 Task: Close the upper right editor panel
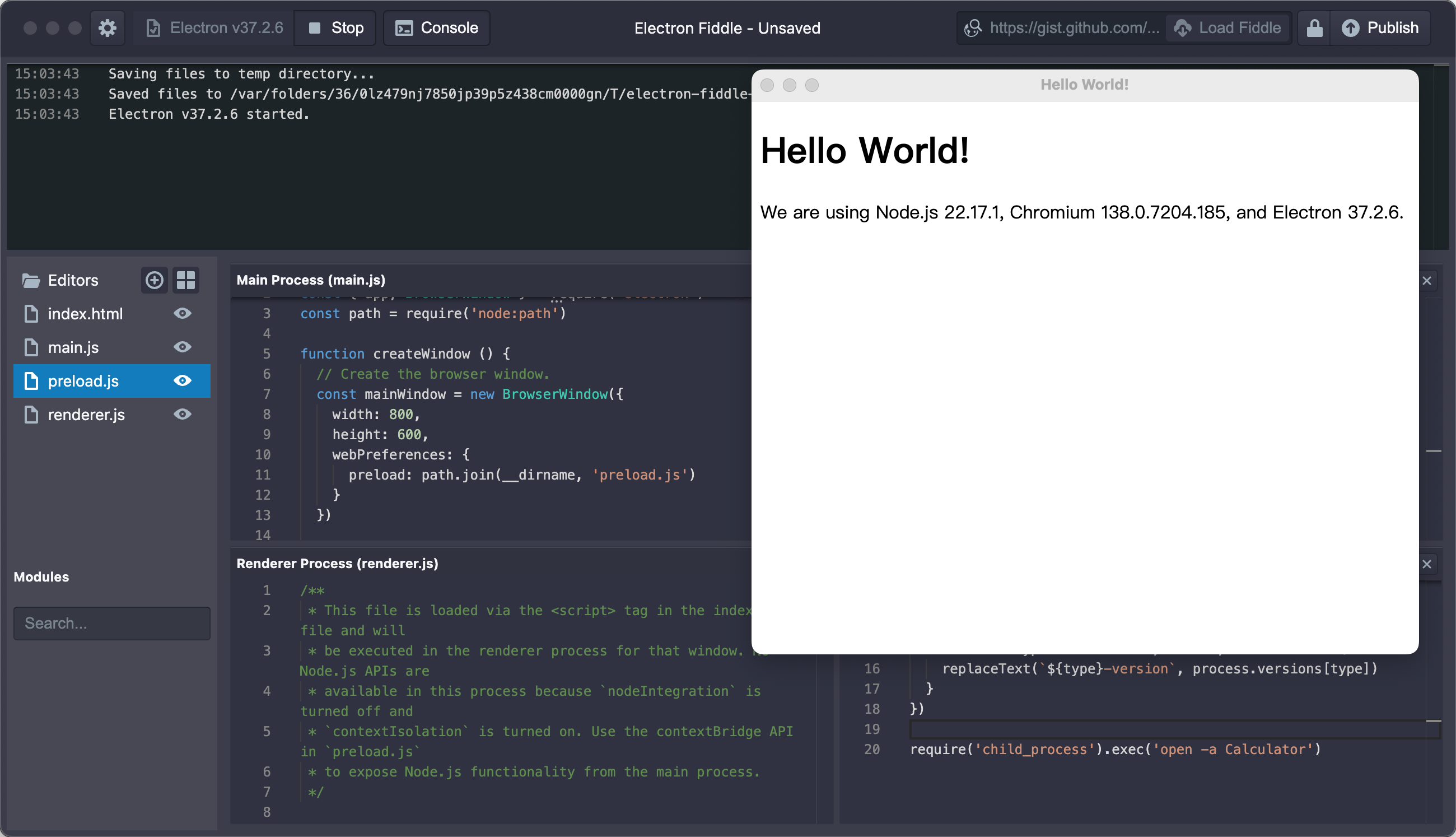tap(1427, 281)
